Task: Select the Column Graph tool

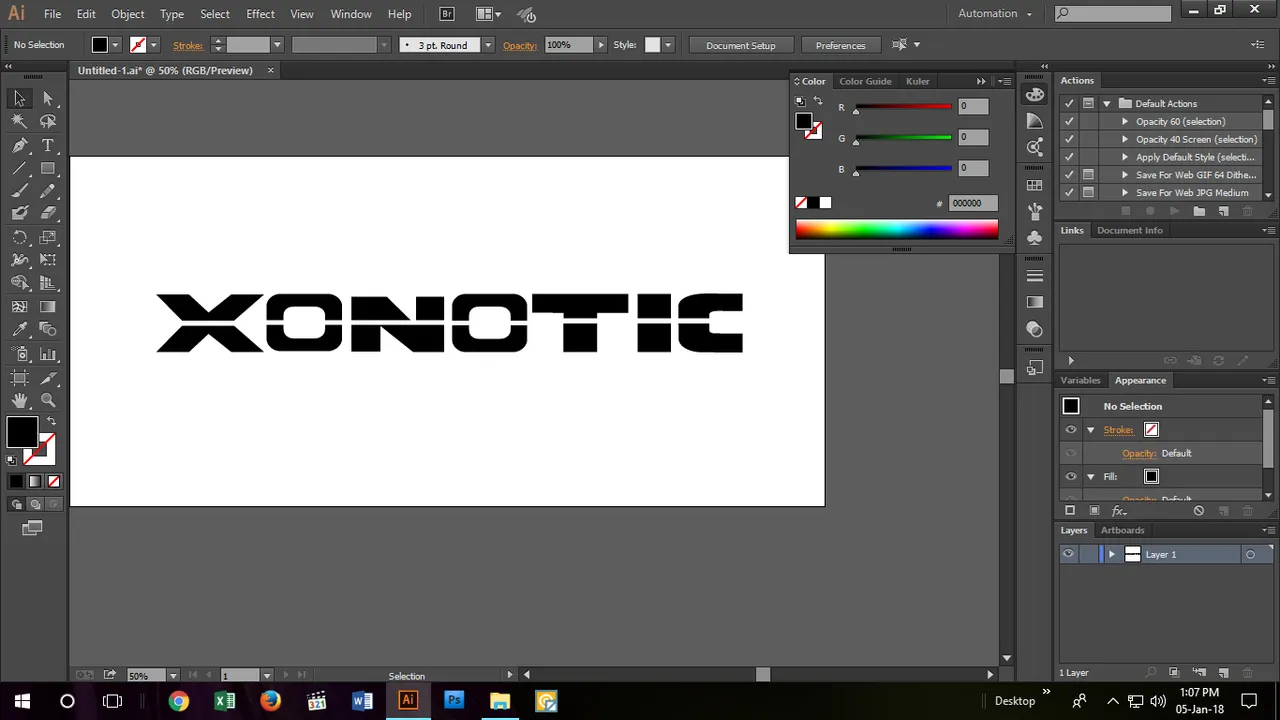Action: (48, 354)
